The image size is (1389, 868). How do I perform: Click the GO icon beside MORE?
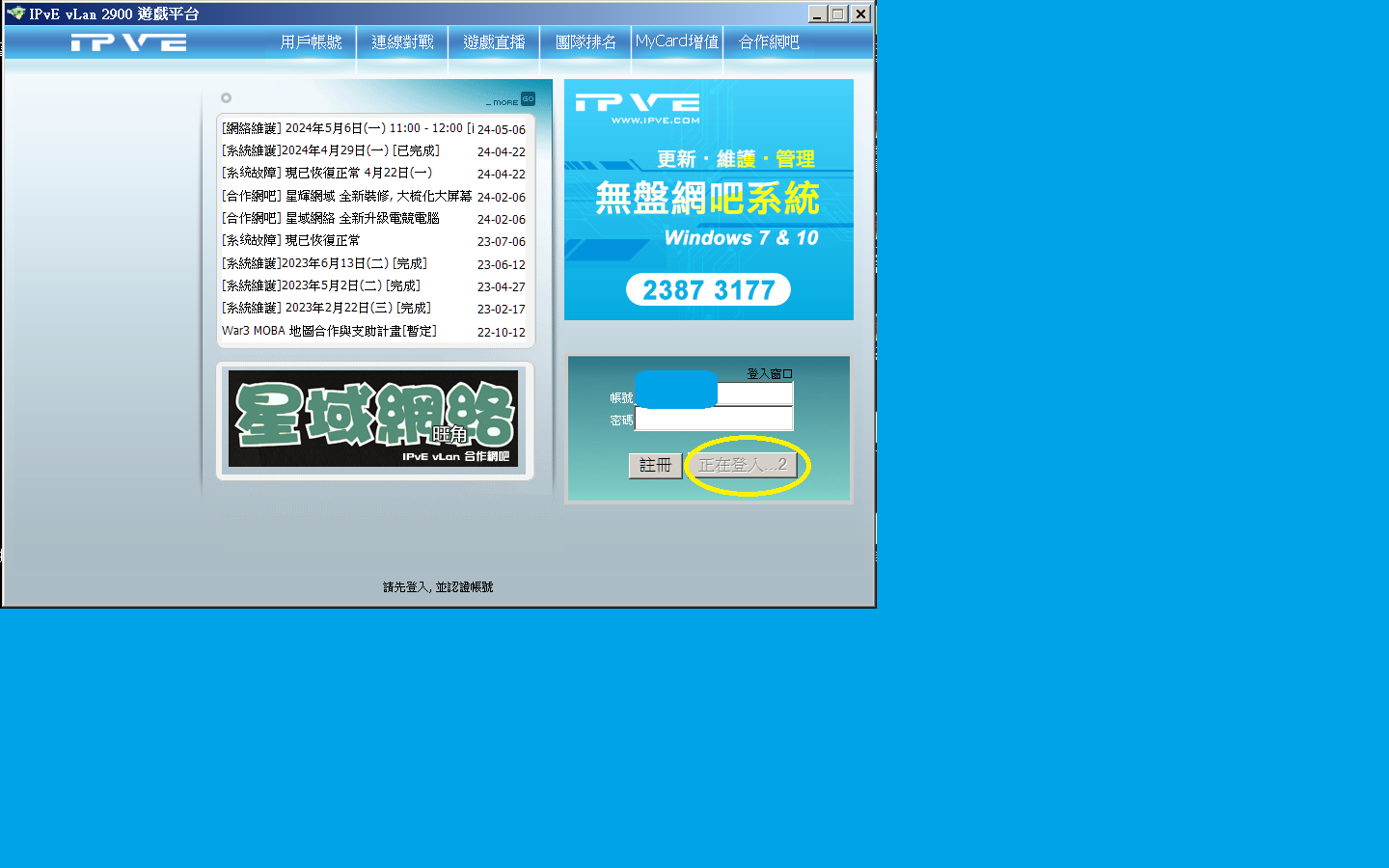528,99
